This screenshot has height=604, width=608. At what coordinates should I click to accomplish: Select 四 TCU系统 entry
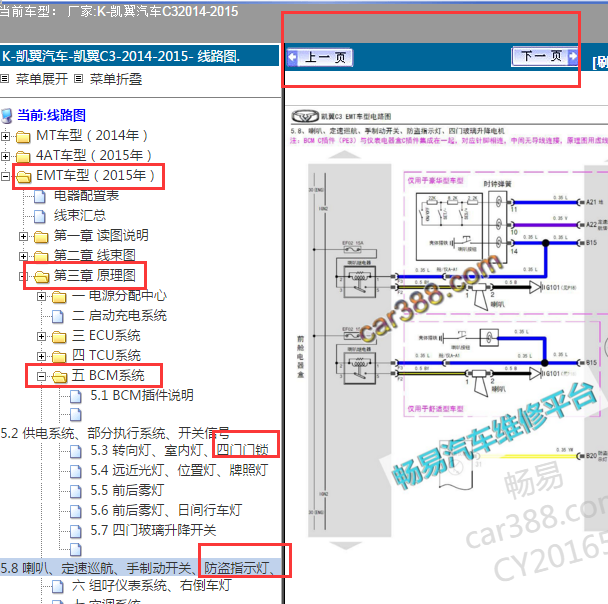click(106, 355)
